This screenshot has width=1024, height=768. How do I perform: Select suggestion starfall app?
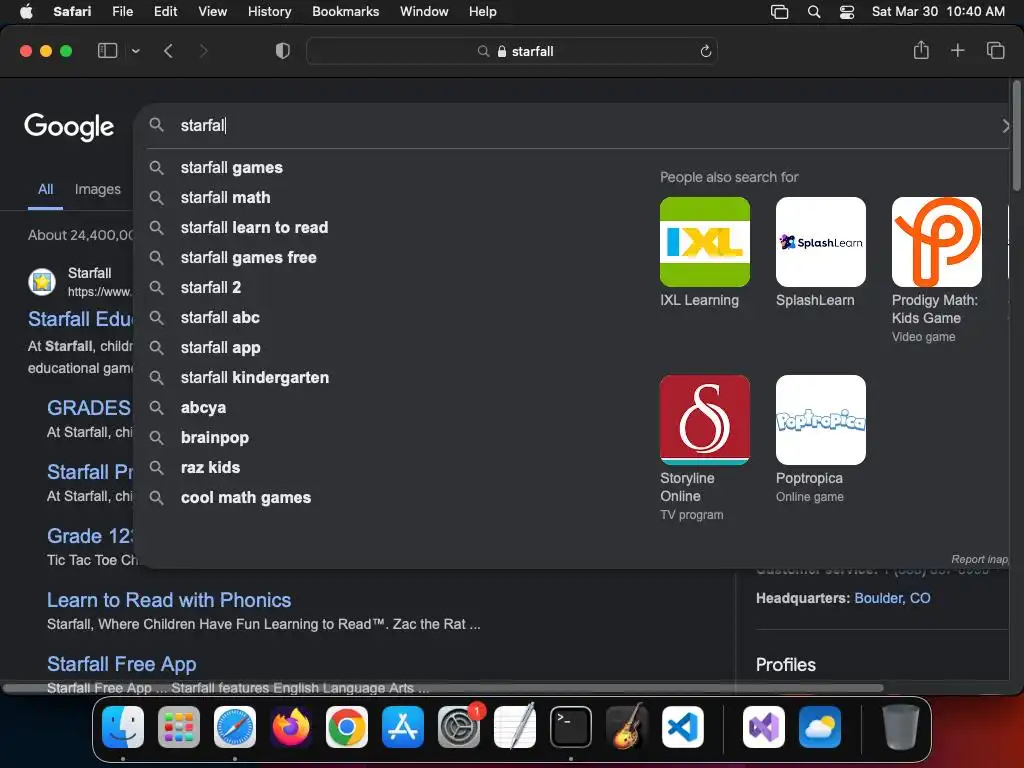(220, 347)
